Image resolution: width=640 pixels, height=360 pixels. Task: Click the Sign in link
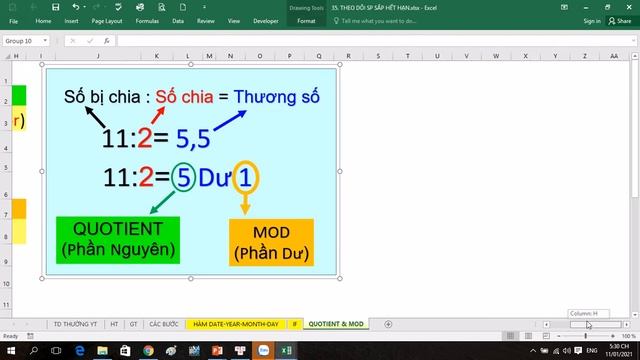(x=592, y=21)
